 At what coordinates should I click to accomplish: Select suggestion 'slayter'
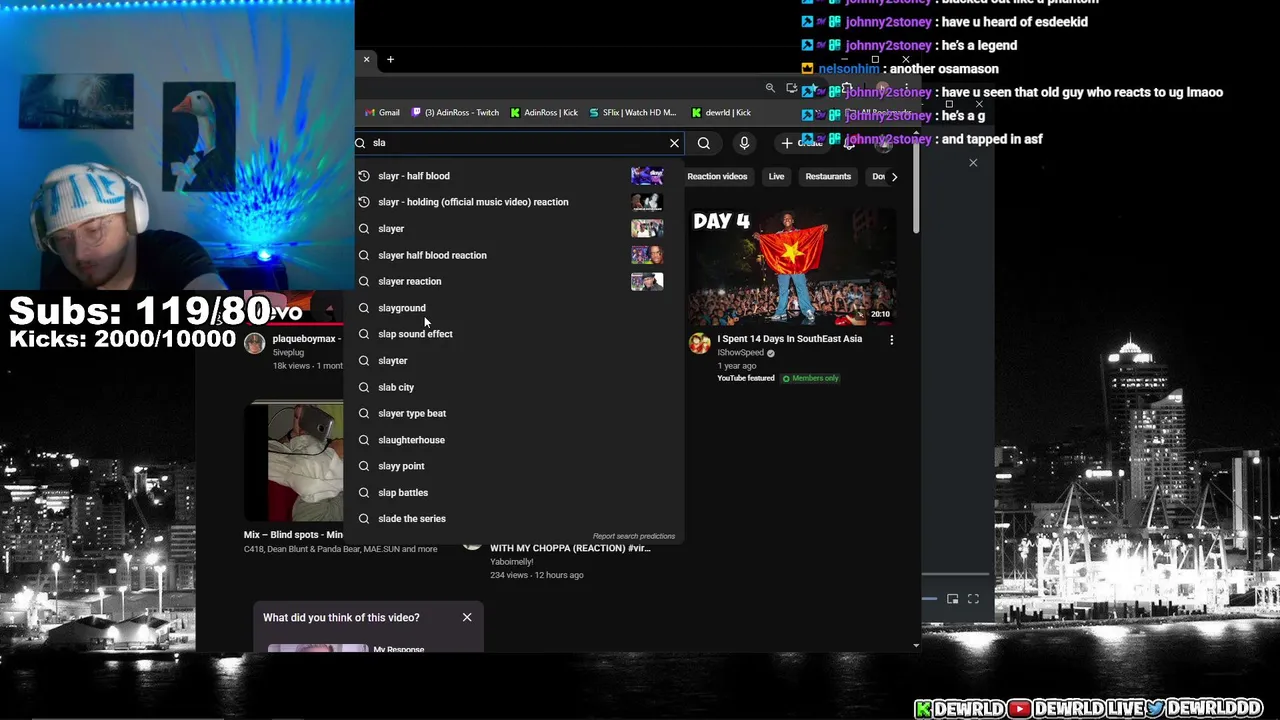point(514,361)
